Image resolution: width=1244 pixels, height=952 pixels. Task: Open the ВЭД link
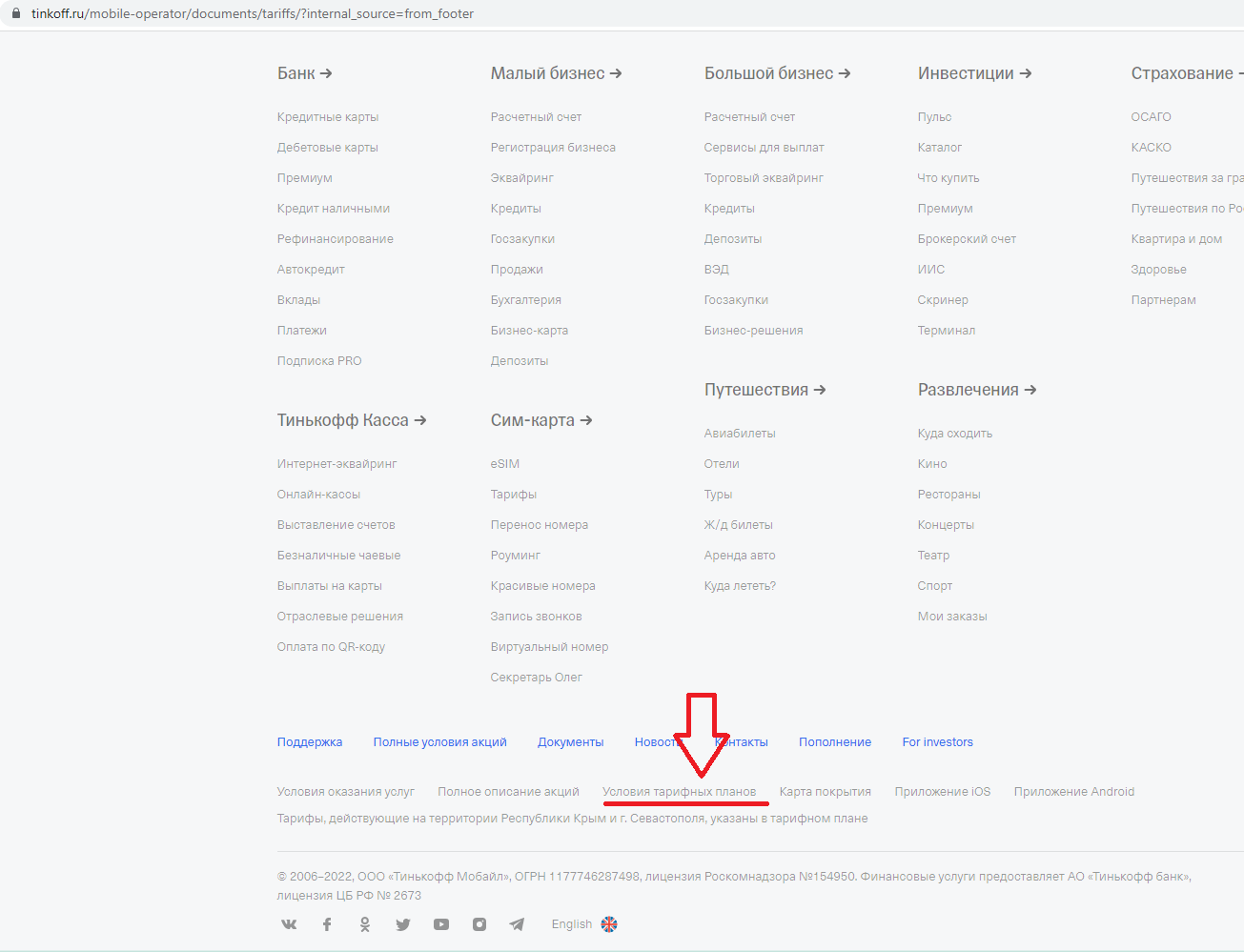pos(717,270)
